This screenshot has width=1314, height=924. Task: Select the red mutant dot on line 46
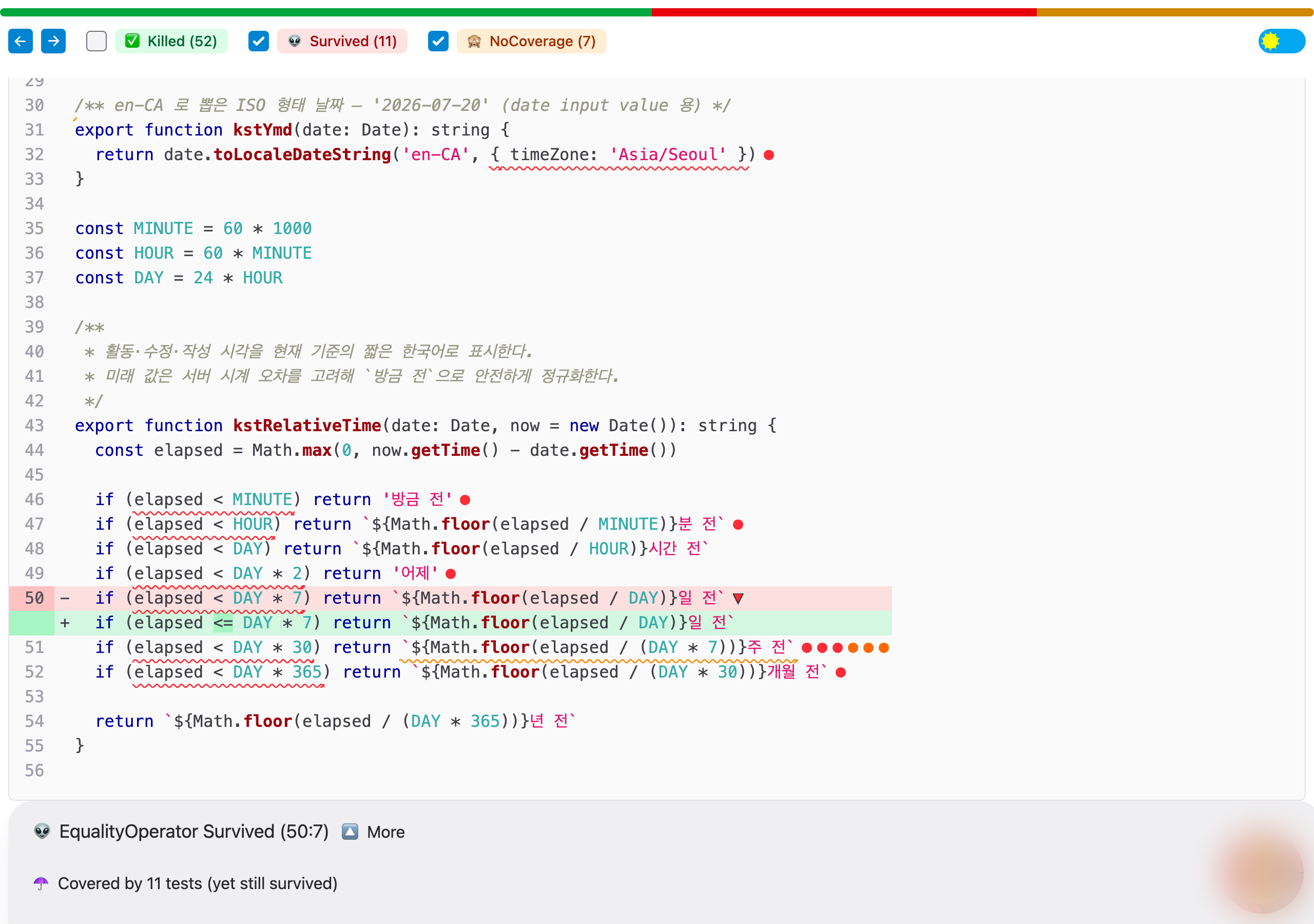[465, 500]
